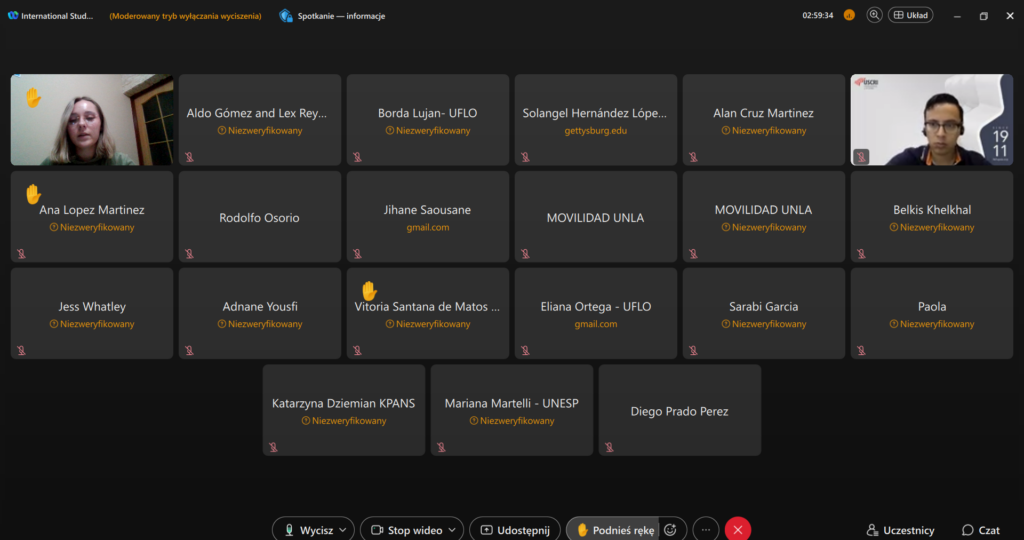This screenshot has height=540, width=1024.
Task: Select the Katarzyna Dziemian KPANS participant tile
Action: (x=343, y=409)
